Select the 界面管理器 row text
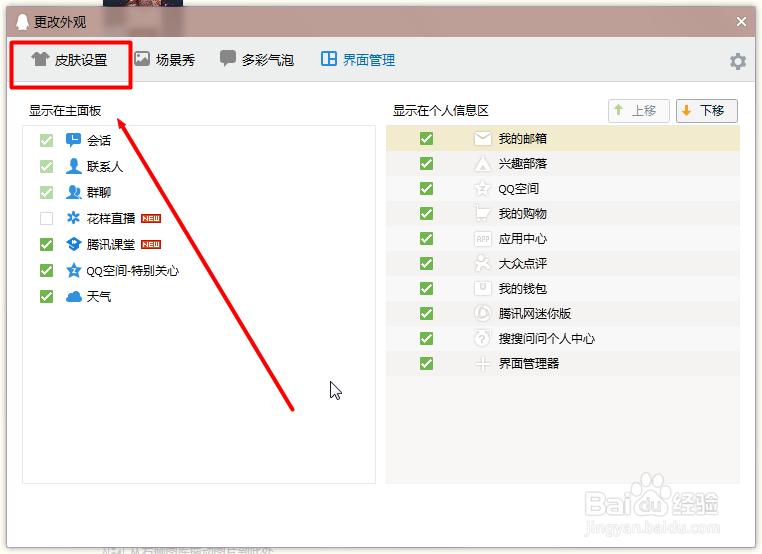 click(x=529, y=364)
